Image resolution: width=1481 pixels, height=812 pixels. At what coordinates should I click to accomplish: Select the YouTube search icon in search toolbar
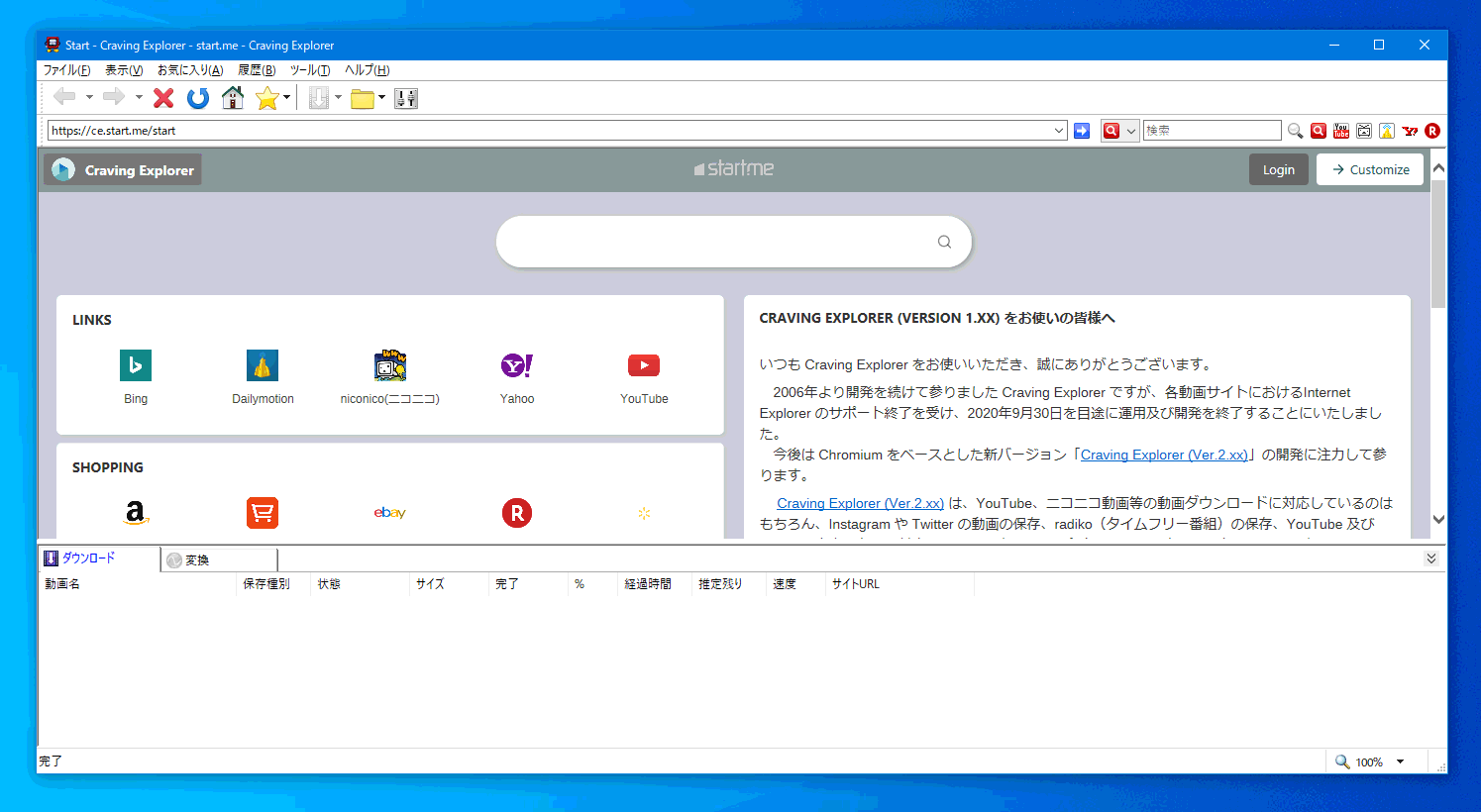[x=1341, y=131]
